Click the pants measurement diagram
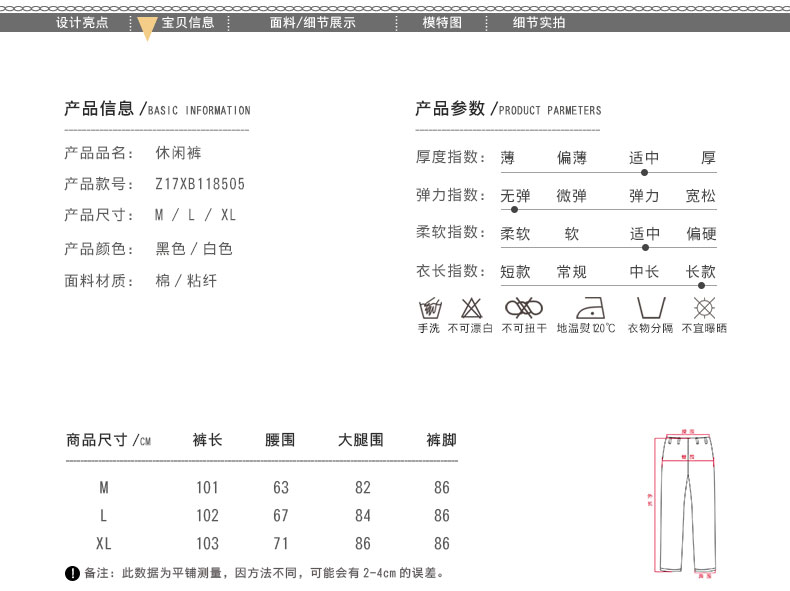Image resolution: width=790 pixels, height=591 pixels. (x=690, y=505)
